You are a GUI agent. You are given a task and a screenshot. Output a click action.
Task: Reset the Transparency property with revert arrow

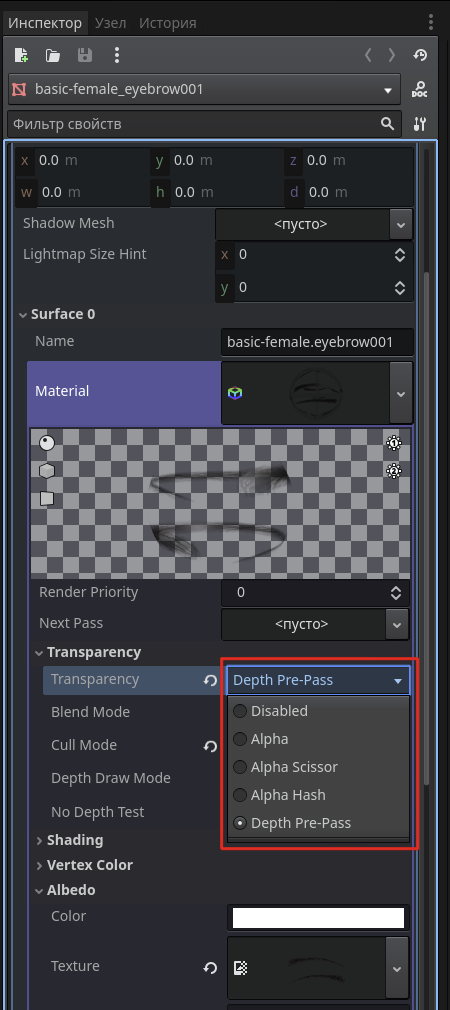pos(210,680)
